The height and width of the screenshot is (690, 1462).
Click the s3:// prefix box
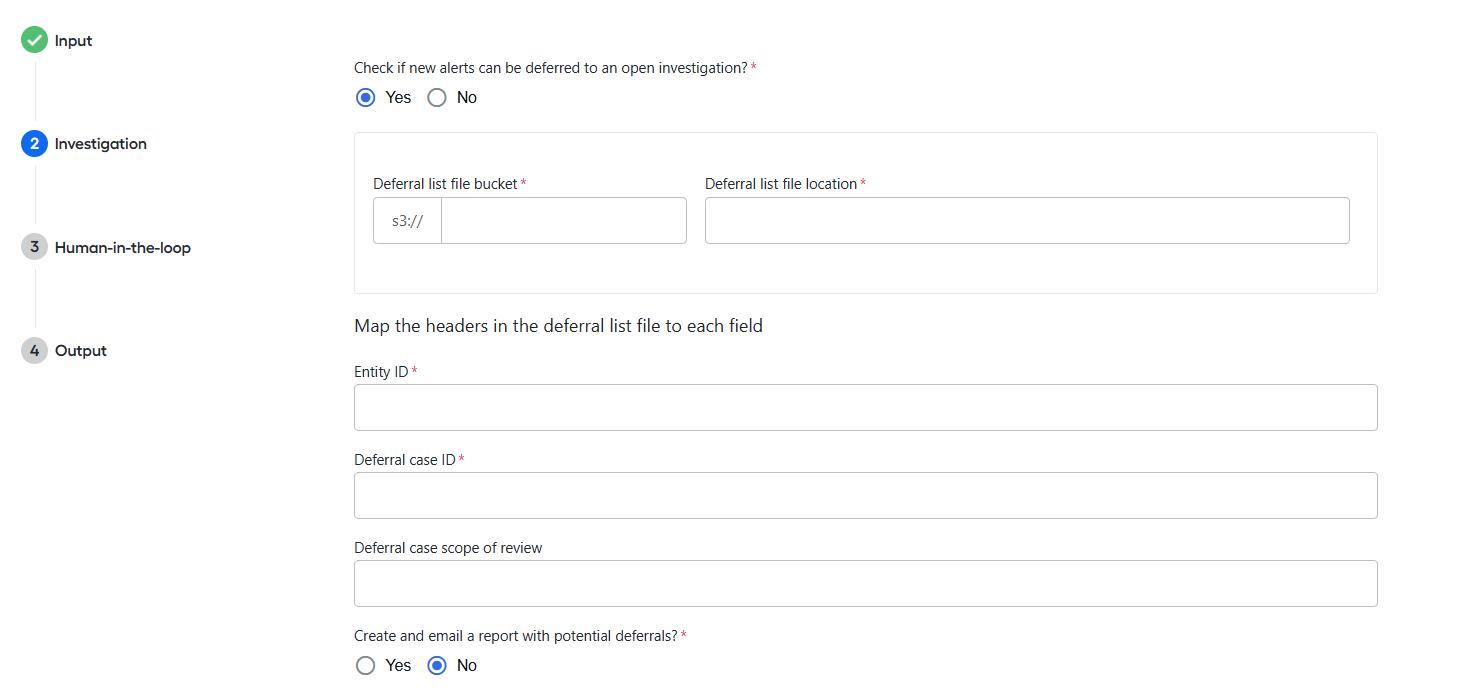(x=408, y=220)
